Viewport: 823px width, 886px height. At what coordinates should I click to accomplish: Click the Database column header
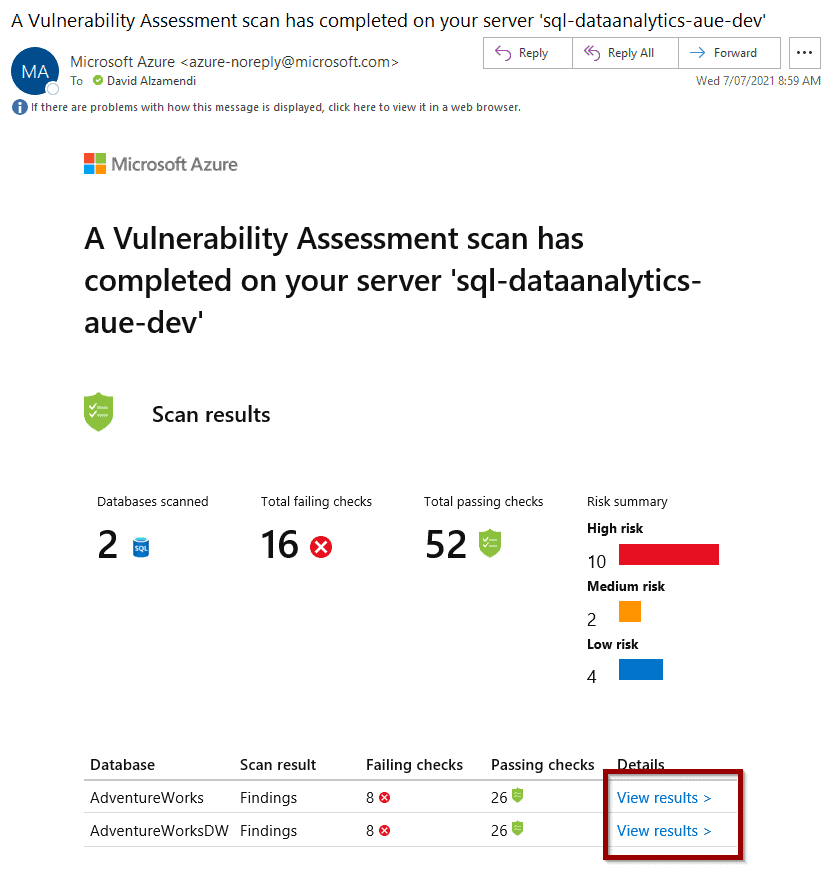123,765
